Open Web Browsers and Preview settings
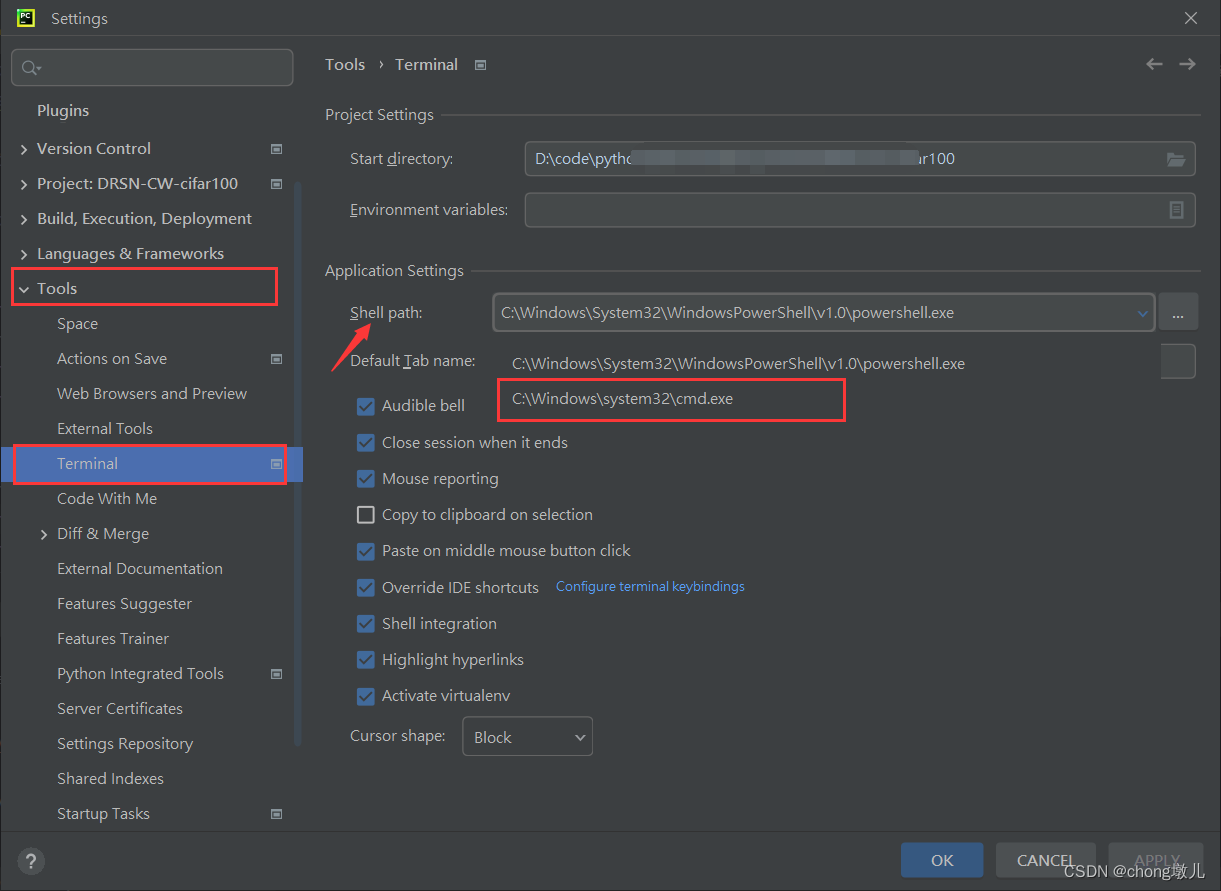 tap(152, 394)
